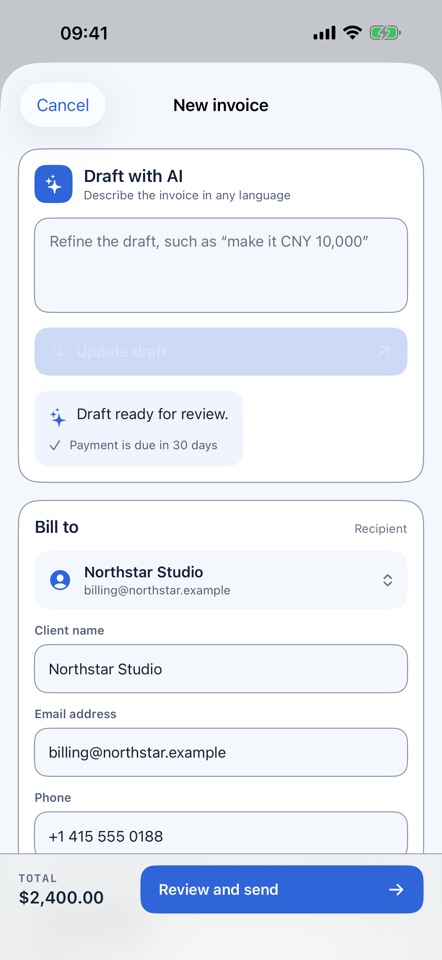Tap the Cancel button

(62, 105)
